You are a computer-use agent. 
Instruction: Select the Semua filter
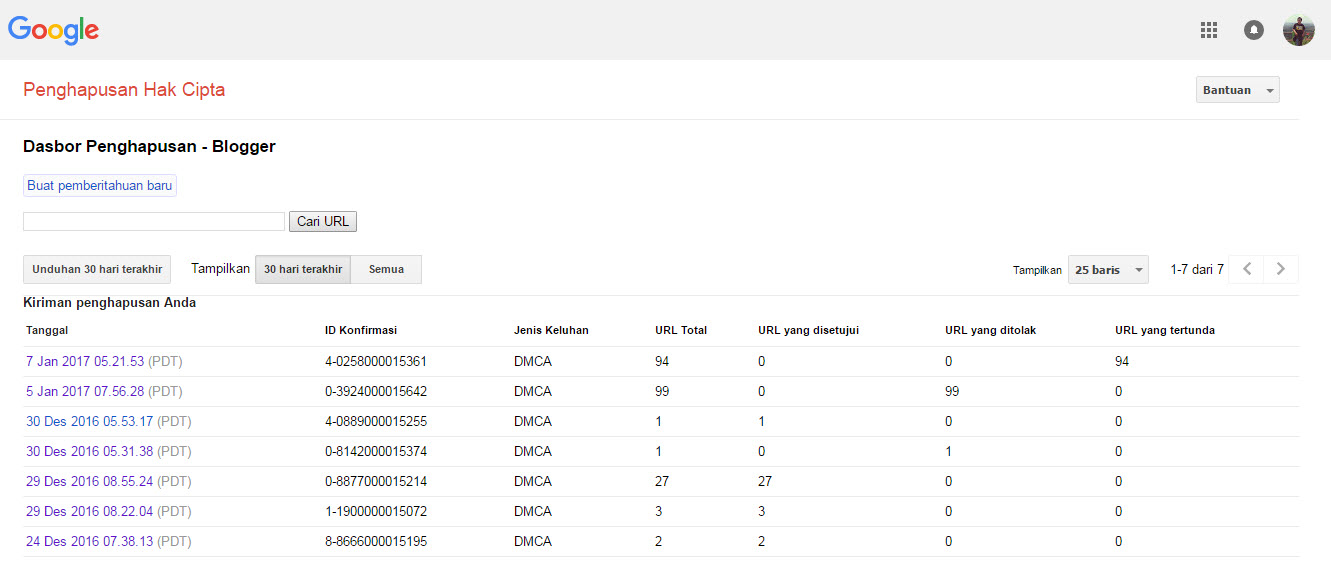386,270
